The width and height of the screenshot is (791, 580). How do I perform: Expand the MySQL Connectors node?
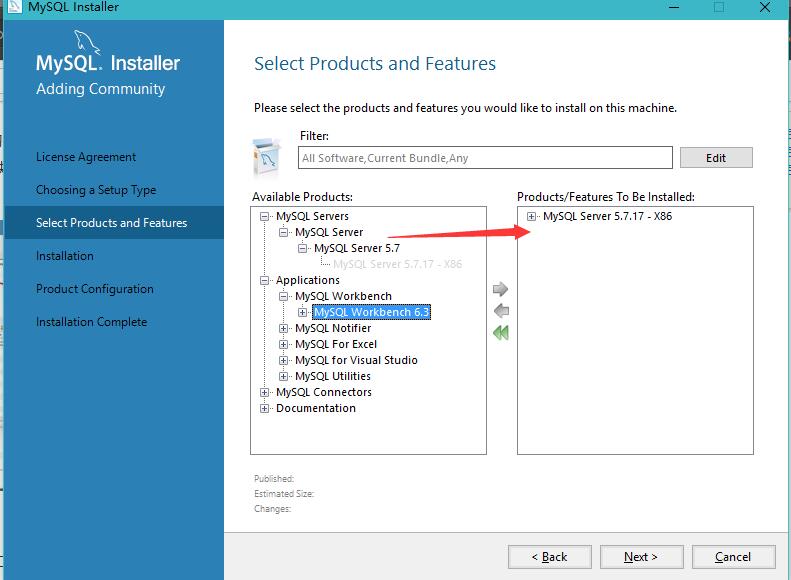coord(265,392)
